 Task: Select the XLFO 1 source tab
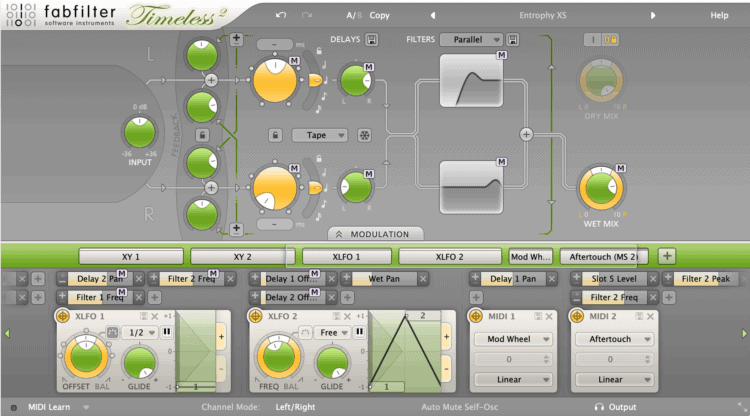[x=346, y=257]
